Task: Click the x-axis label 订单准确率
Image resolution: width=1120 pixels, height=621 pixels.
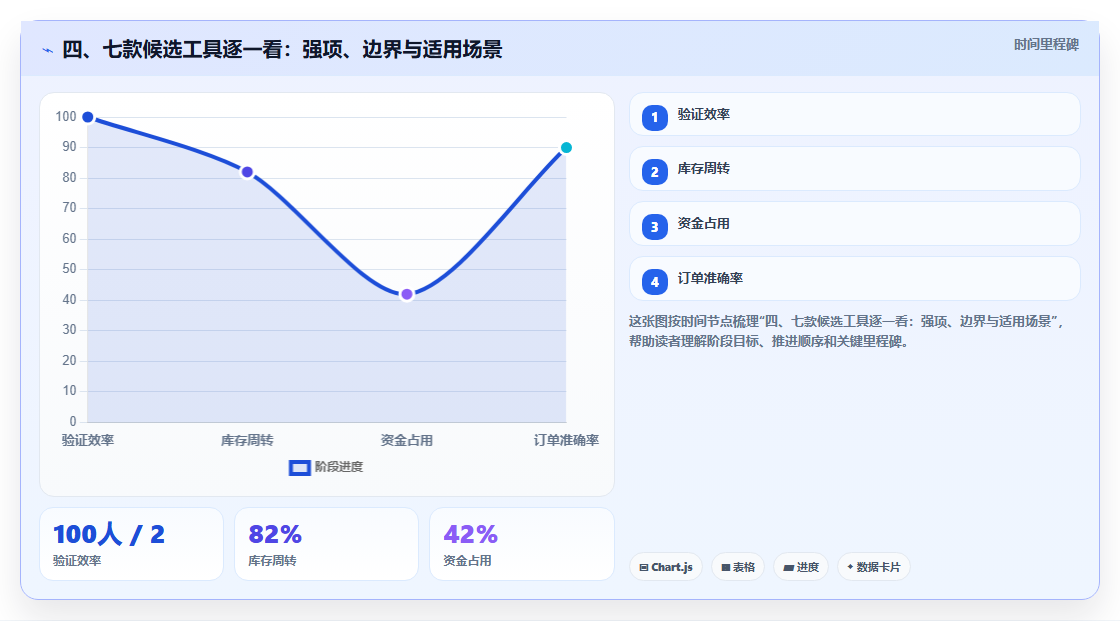Action: coord(566,440)
